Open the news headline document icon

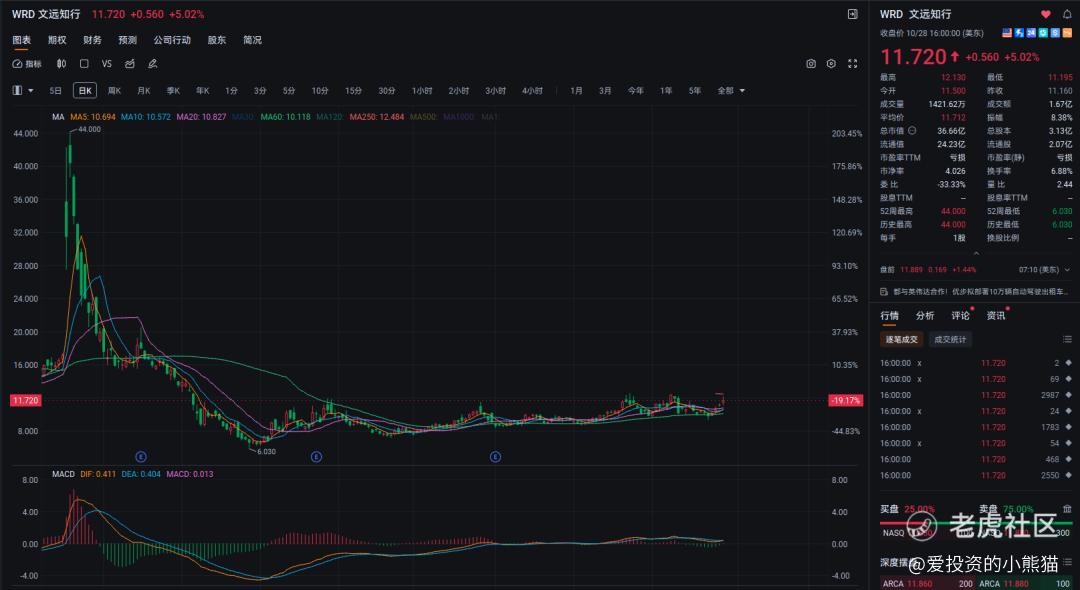click(884, 292)
